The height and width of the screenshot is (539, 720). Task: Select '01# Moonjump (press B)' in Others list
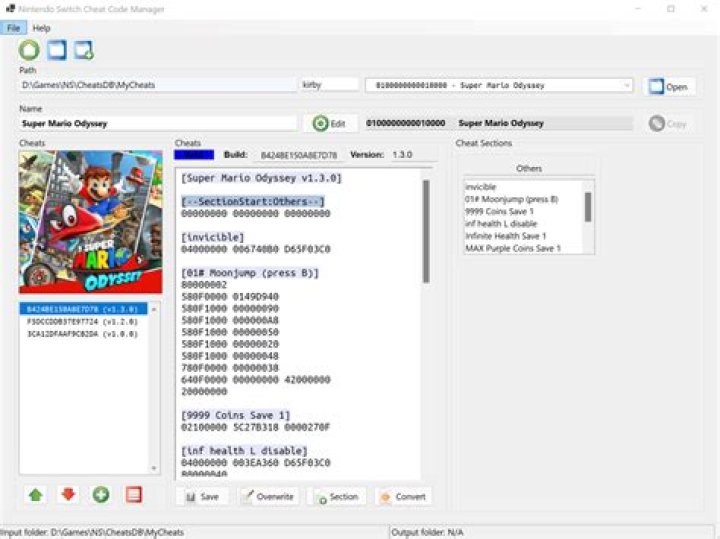(512, 199)
